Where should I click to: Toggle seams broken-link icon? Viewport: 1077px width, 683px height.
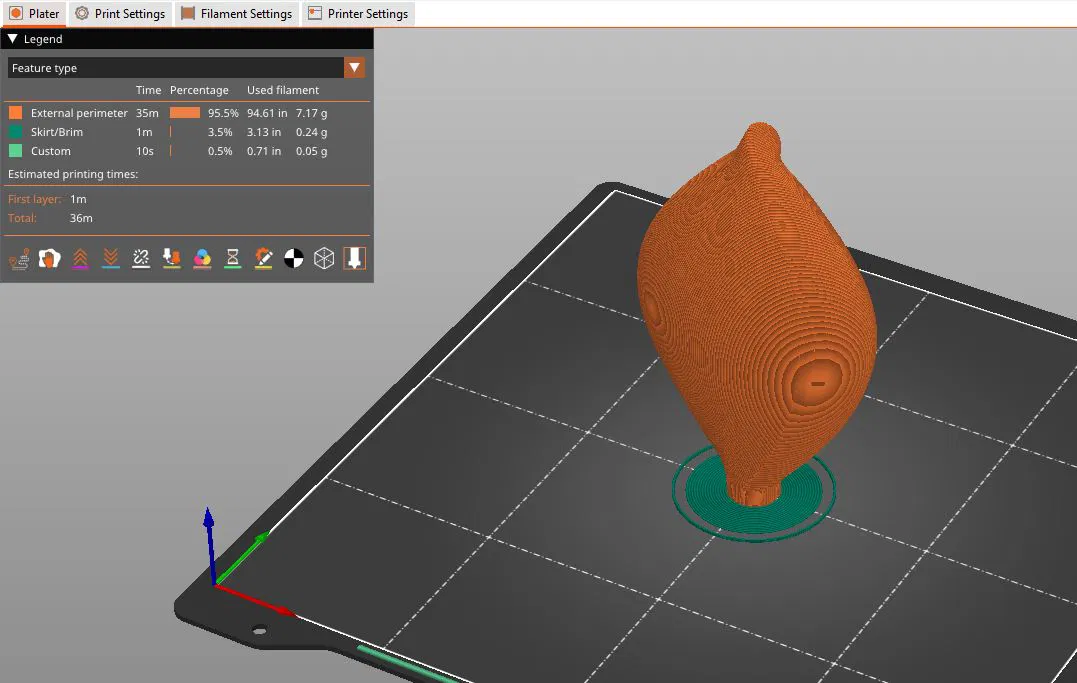click(141, 258)
